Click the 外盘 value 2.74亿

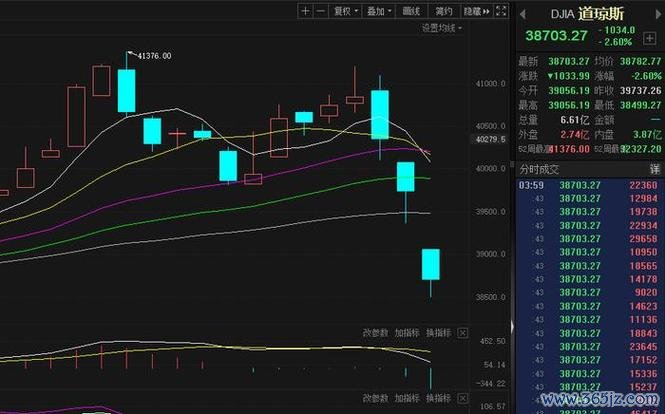click(575, 135)
